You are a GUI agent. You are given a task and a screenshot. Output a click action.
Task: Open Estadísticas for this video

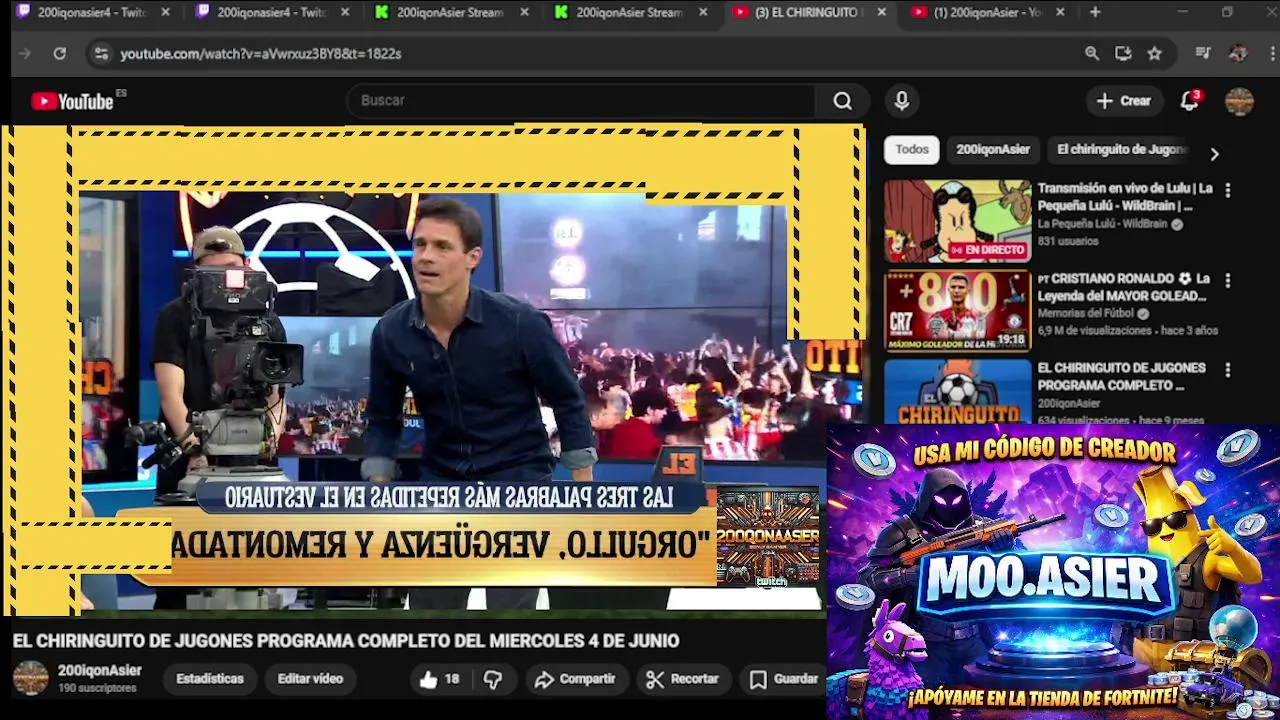pos(210,679)
